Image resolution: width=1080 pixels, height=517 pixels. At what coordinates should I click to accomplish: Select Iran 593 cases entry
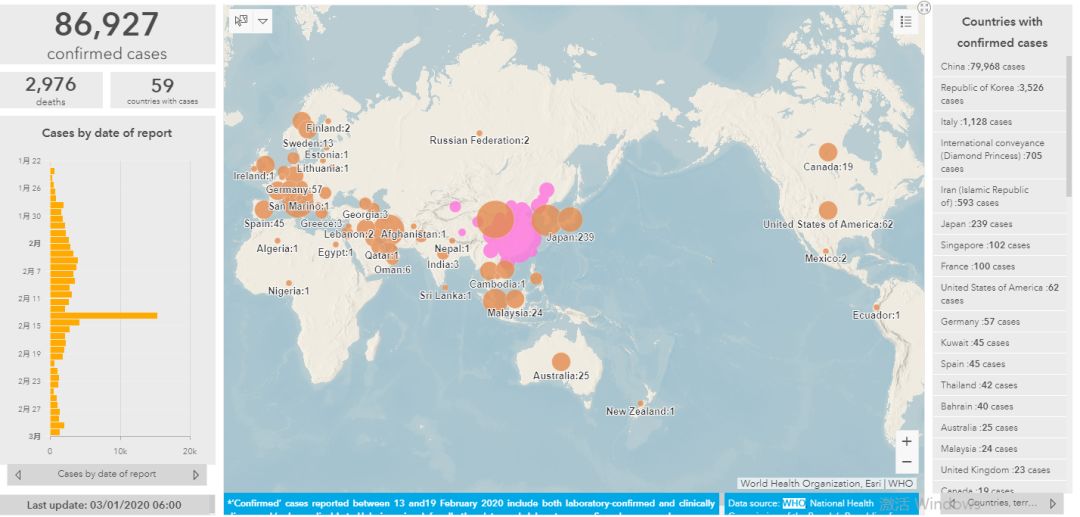point(999,196)
